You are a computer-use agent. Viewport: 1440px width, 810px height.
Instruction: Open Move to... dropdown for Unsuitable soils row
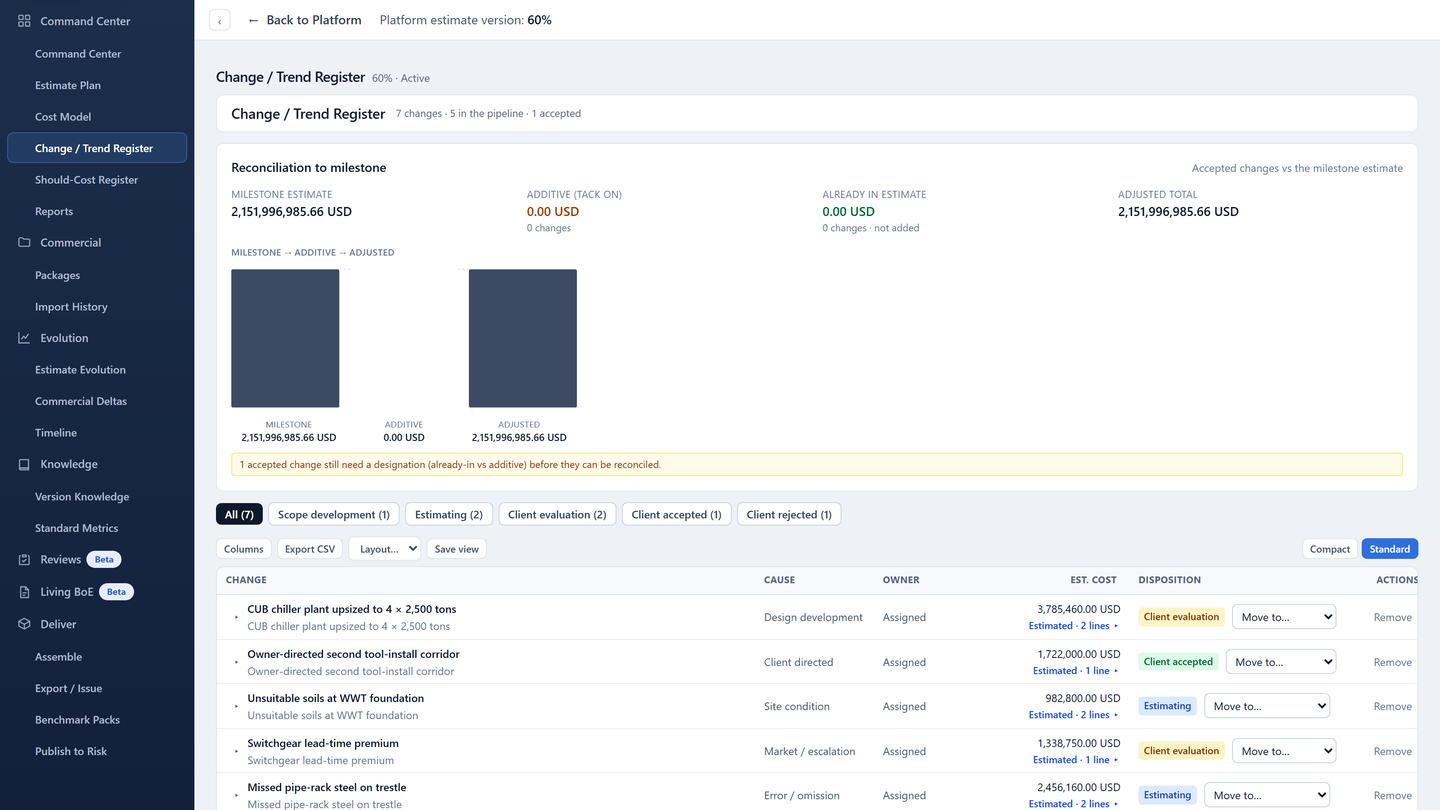tap(1267, 706)
